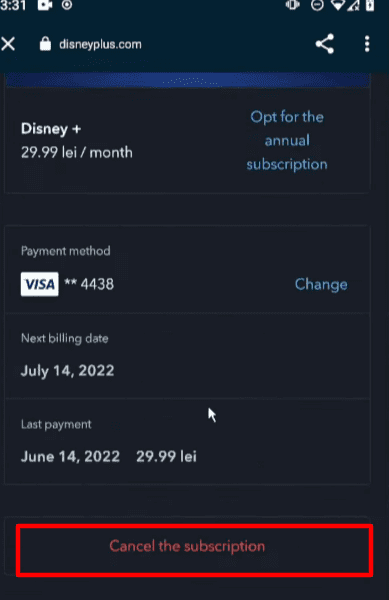Tap the clock time in status bar
The width and height of the screenshot is (389, 600).
tap(13, 5)
